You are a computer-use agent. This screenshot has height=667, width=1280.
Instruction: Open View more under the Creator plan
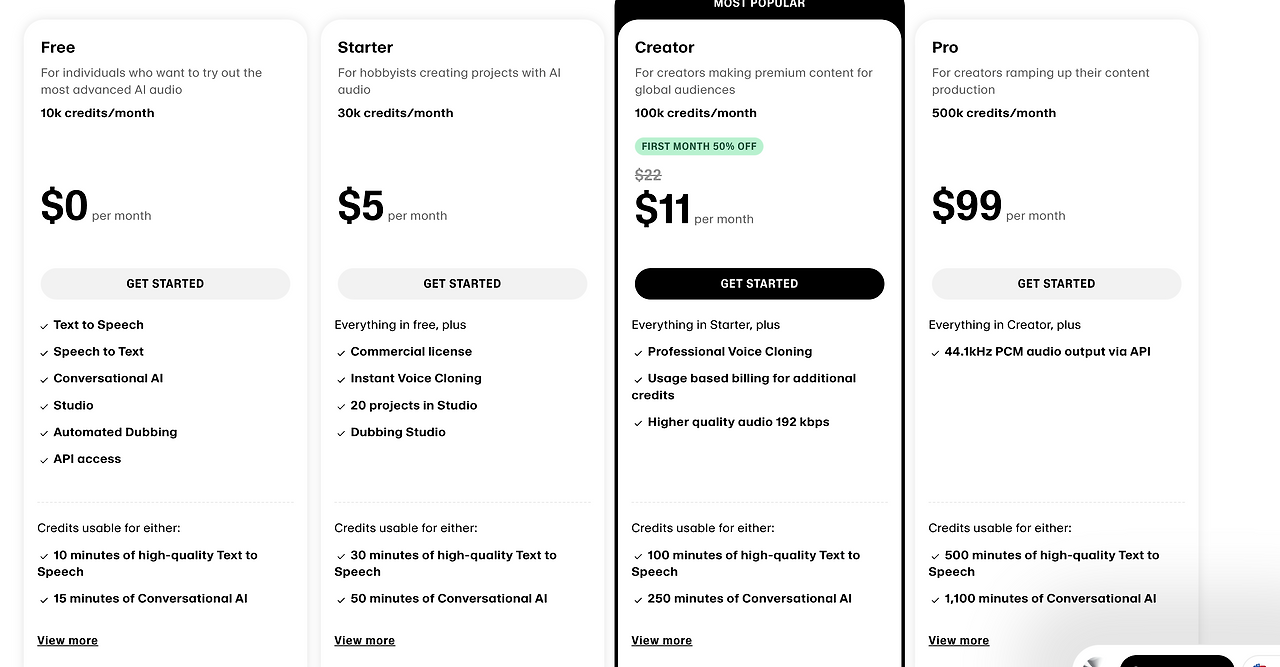(661, 640)
